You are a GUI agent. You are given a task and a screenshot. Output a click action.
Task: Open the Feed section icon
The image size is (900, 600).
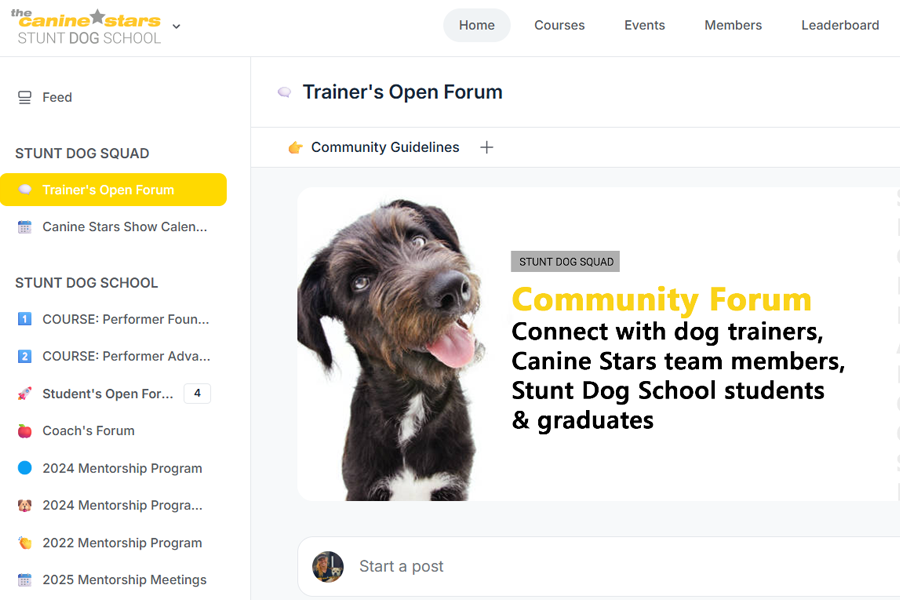click(x=24, y=97)
